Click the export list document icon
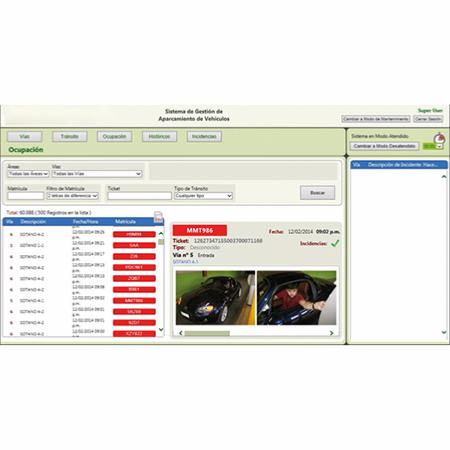 158,217
